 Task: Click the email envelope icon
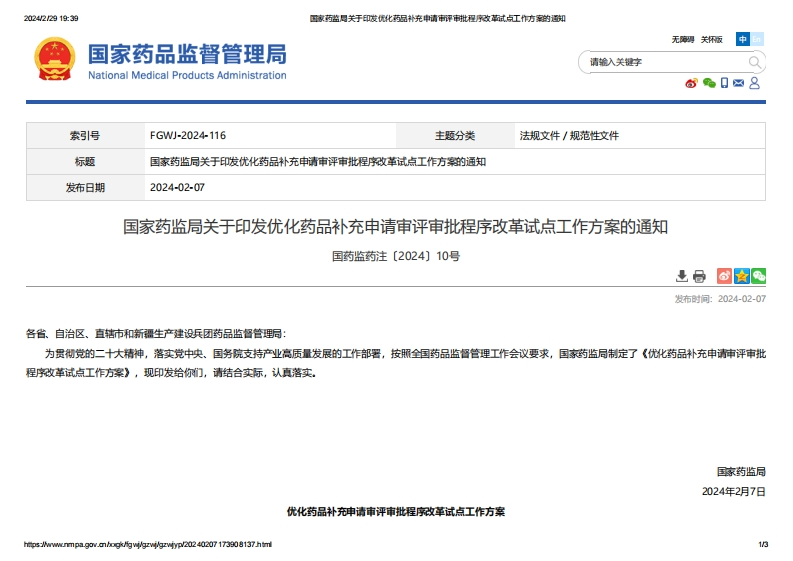tap(738, 83)
